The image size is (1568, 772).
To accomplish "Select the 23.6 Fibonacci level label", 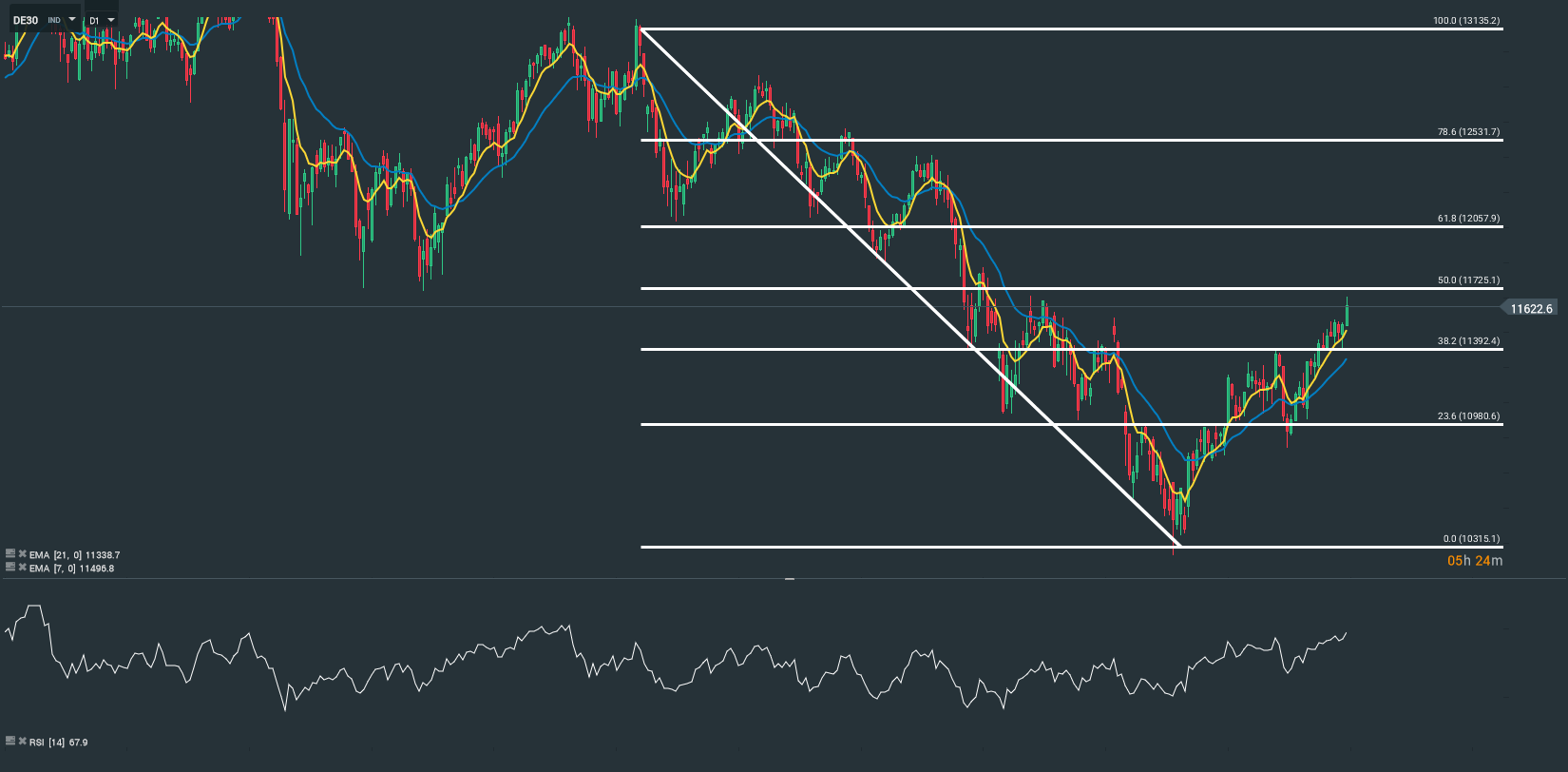I will 1468,416.
